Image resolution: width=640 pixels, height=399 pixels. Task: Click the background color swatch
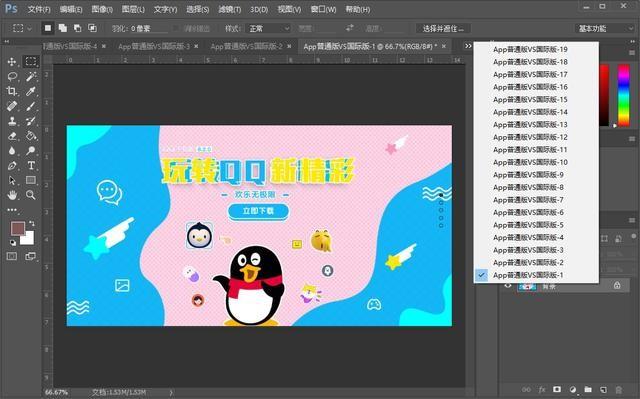28,240
